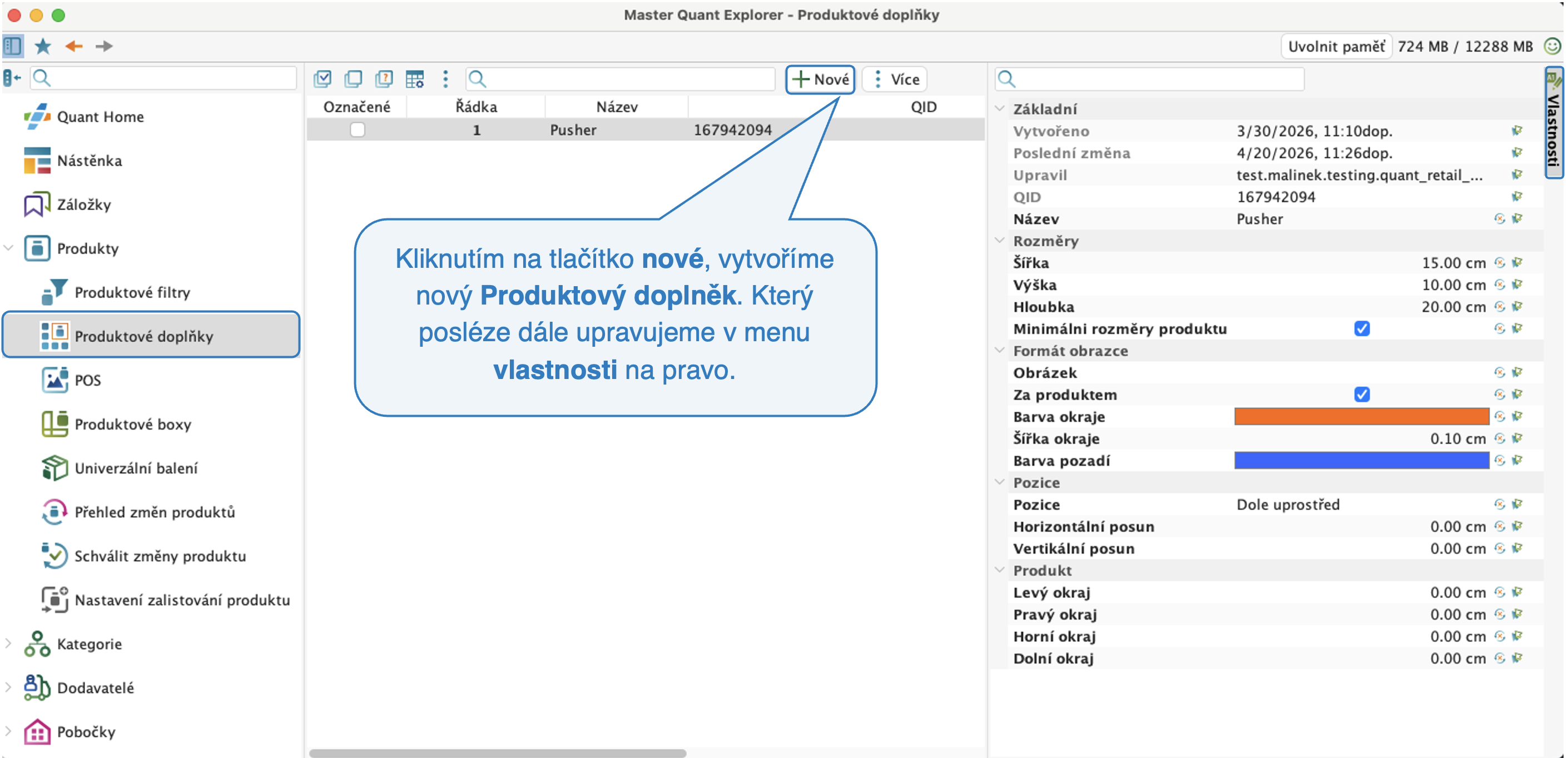Switch to the Vlastnosti side tab

1554,122
